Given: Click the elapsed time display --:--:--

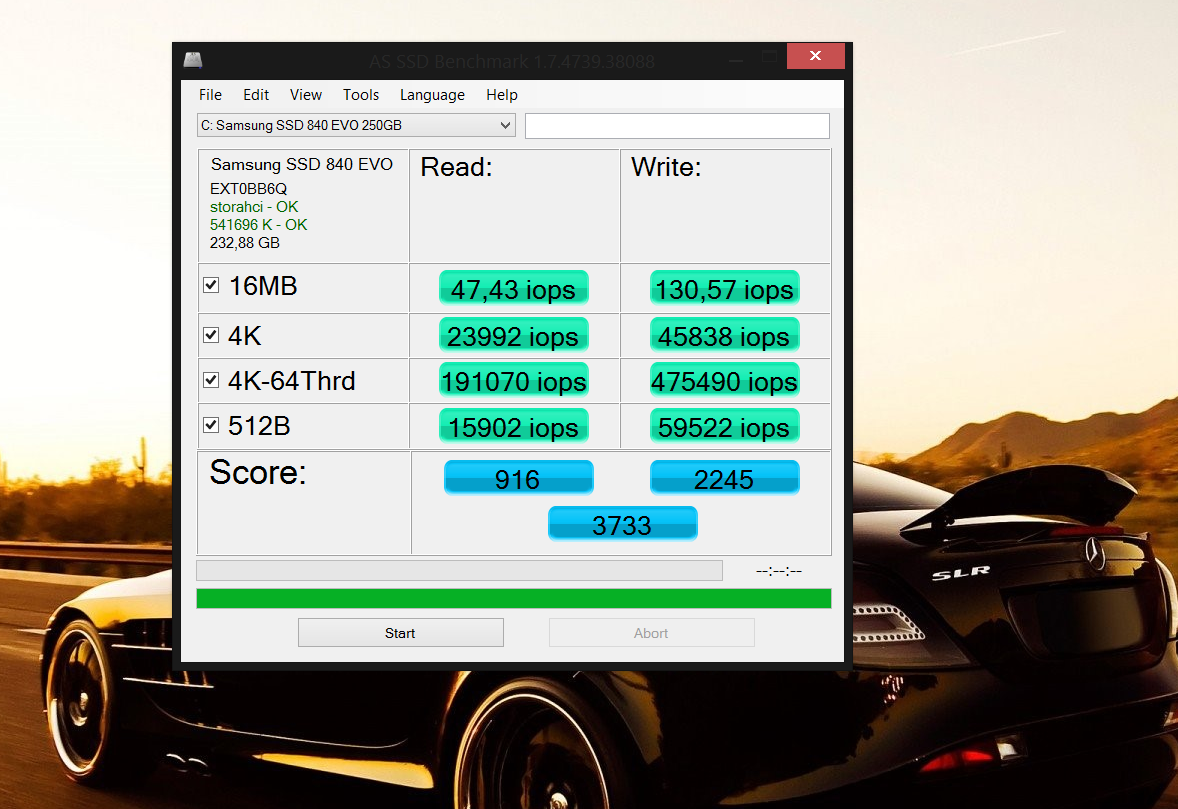Looking at the screenshot, I should coord(779,571).
